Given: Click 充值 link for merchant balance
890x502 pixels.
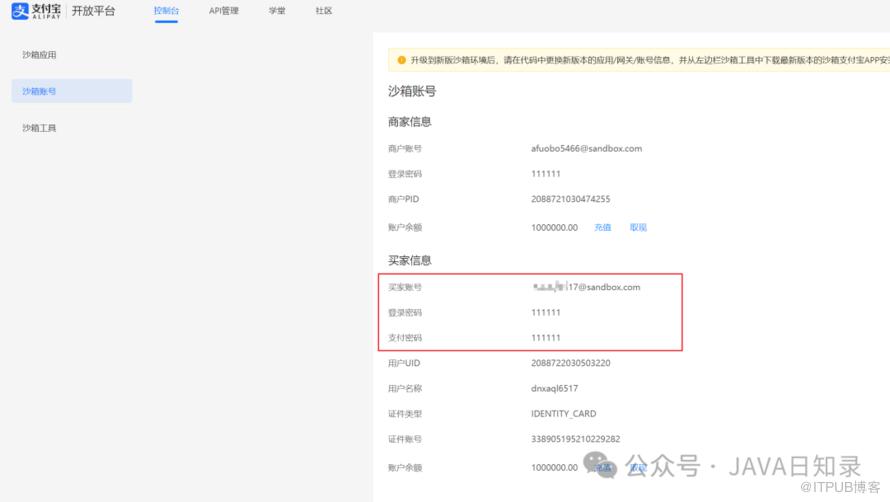Looking at the screenshot, I should [x=603, y=227].
